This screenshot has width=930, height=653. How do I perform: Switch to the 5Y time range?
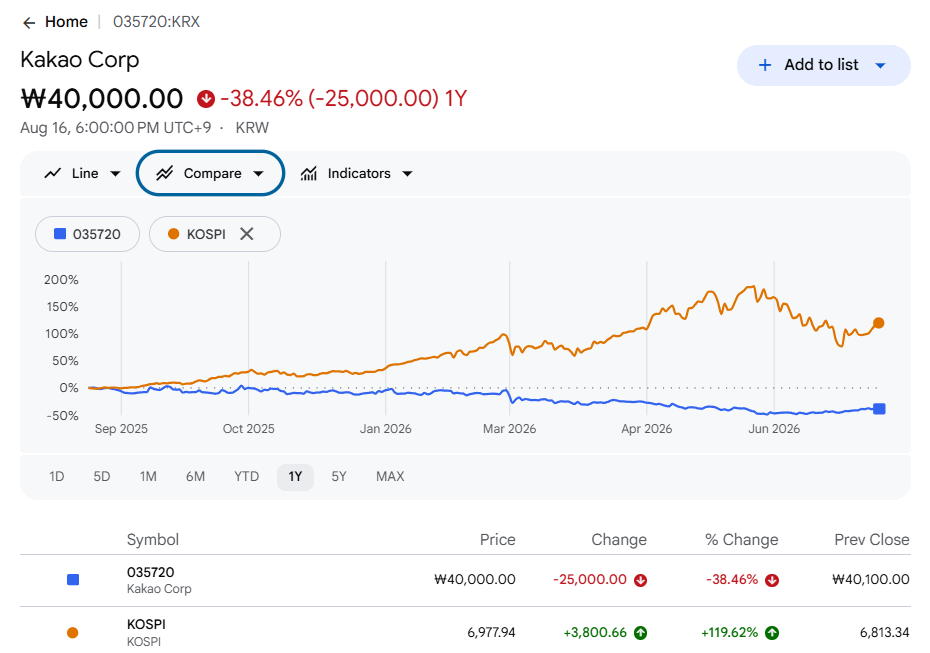[x=339, y=477]
